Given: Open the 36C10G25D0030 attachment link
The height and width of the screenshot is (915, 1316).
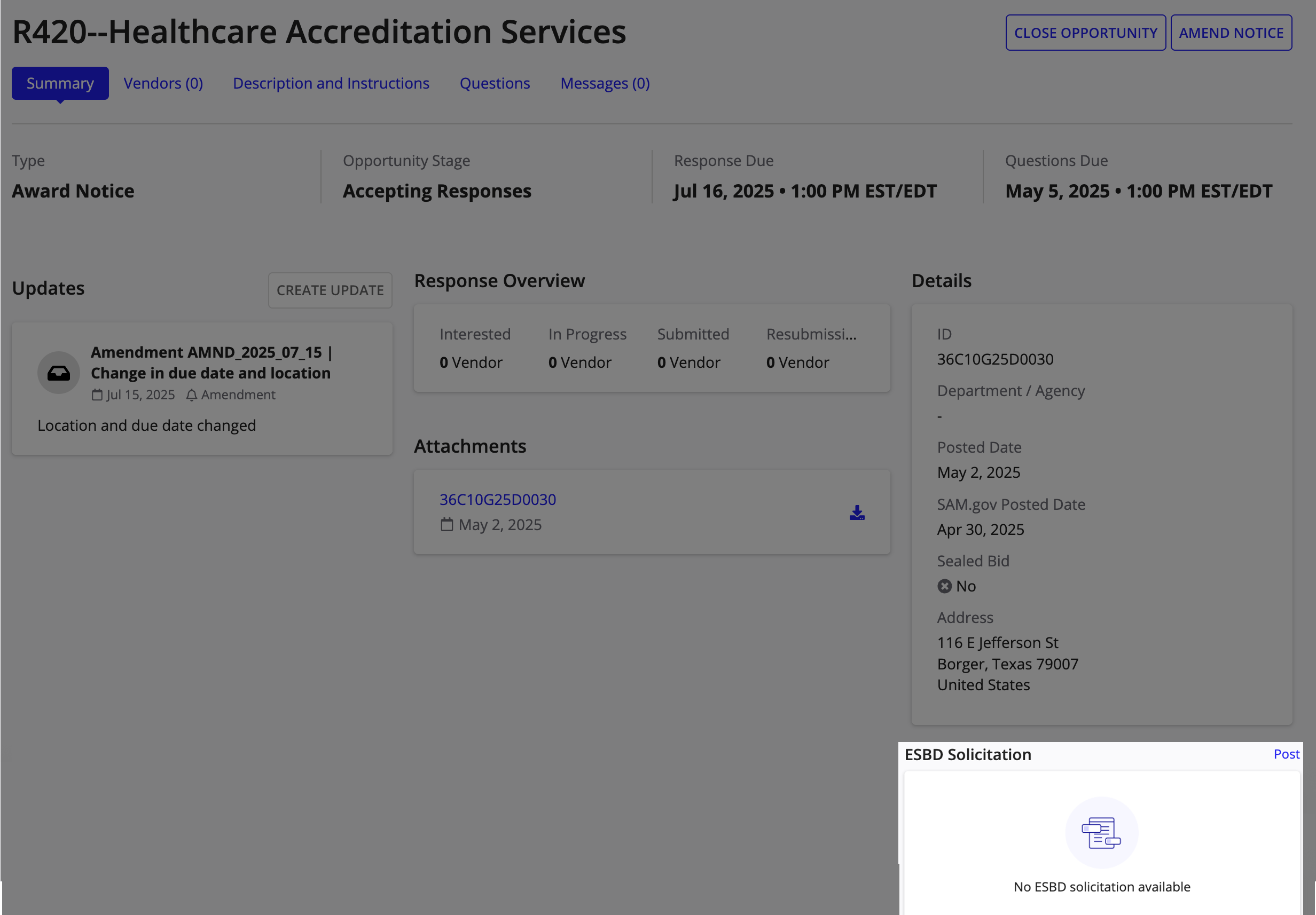Looking at the screenshot, I should pos(498,499).
